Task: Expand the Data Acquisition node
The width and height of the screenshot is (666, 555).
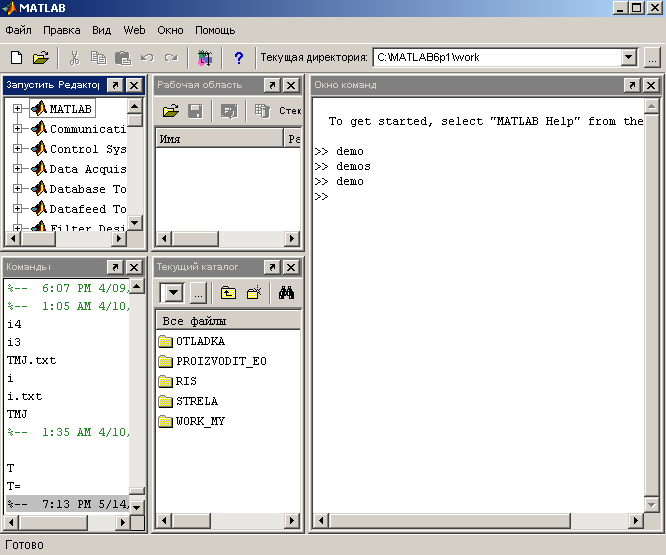Action: (x=17, y=168)
